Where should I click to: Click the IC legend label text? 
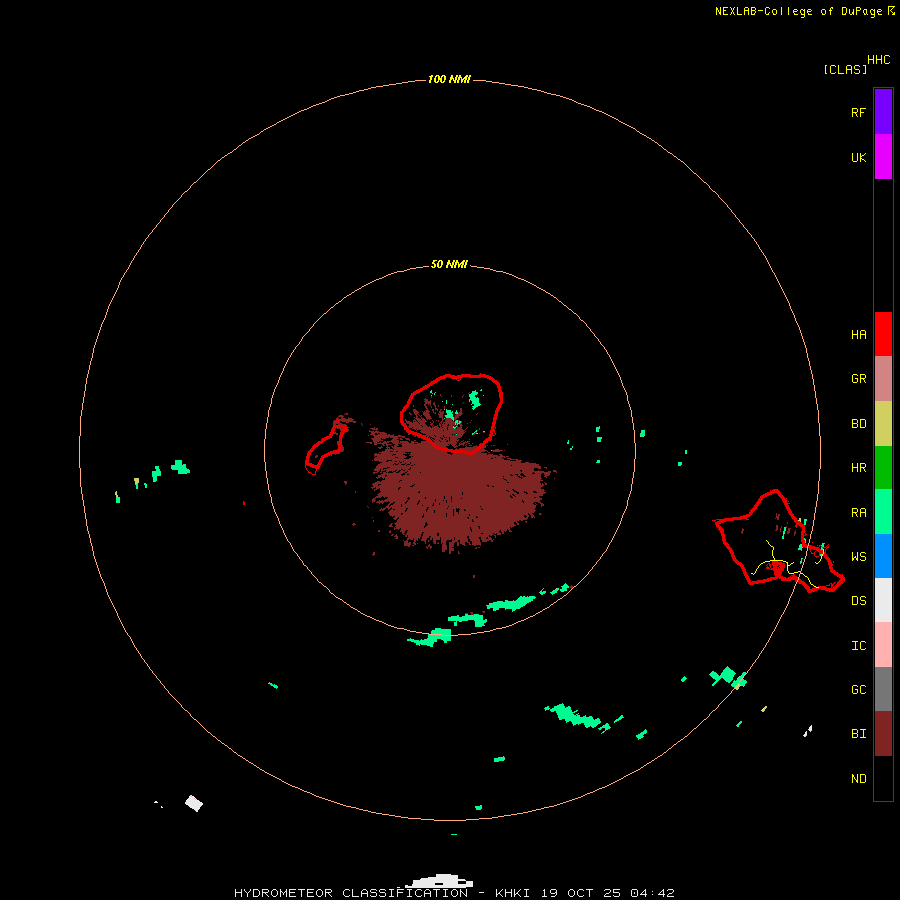[x=858, y=646]
